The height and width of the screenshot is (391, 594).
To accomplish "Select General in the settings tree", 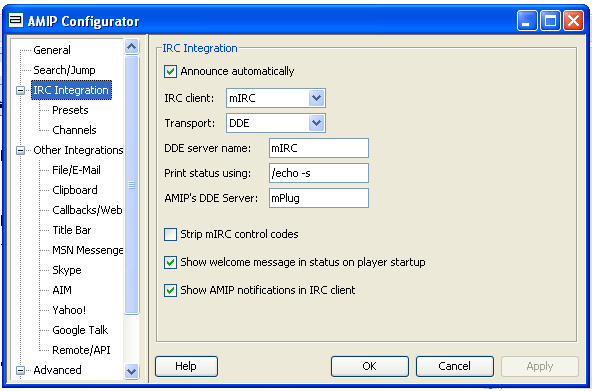I will [52, 50].
